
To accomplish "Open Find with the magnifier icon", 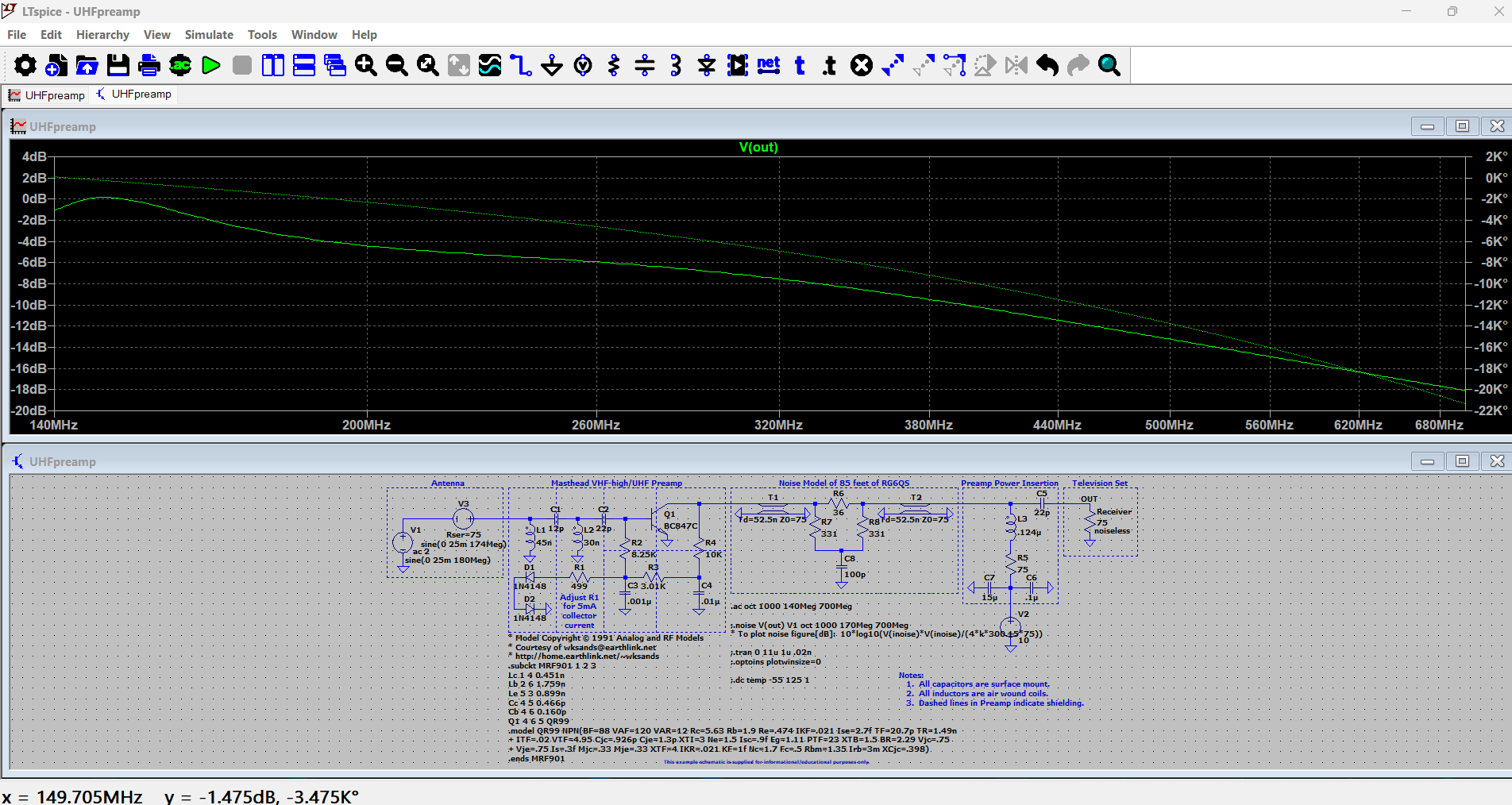I will (1109, 65).
